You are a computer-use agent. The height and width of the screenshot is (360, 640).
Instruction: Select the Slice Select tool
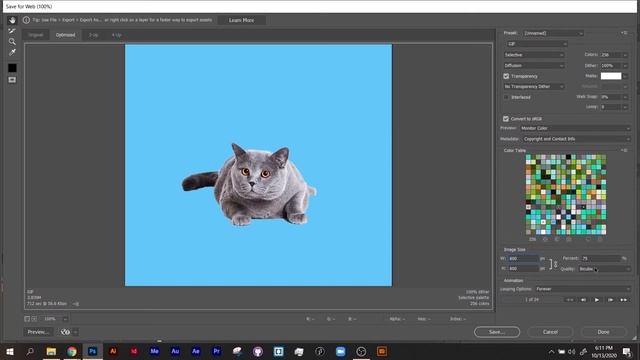(12, 31)
